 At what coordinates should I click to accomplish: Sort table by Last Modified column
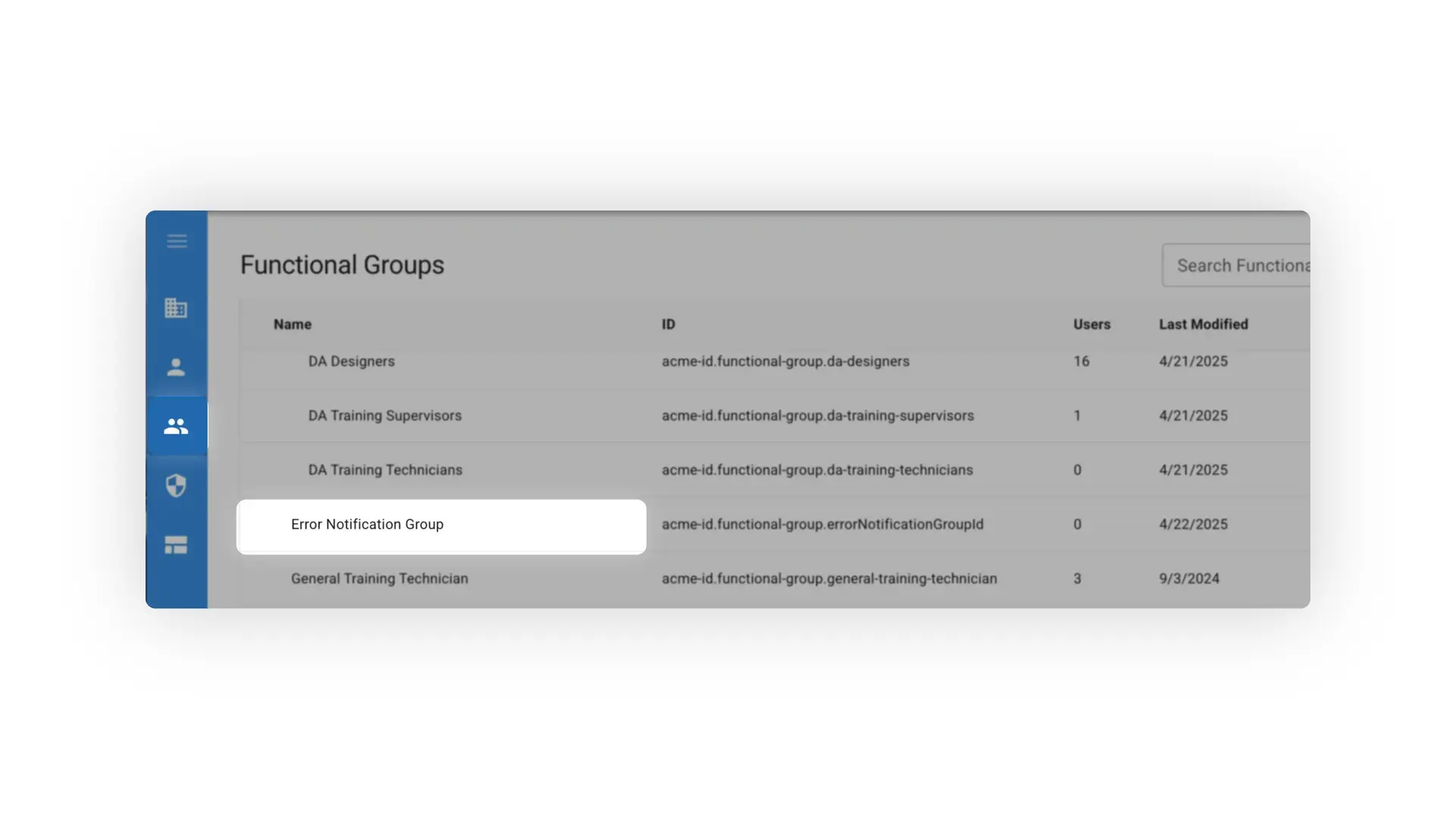[1203, 324]
